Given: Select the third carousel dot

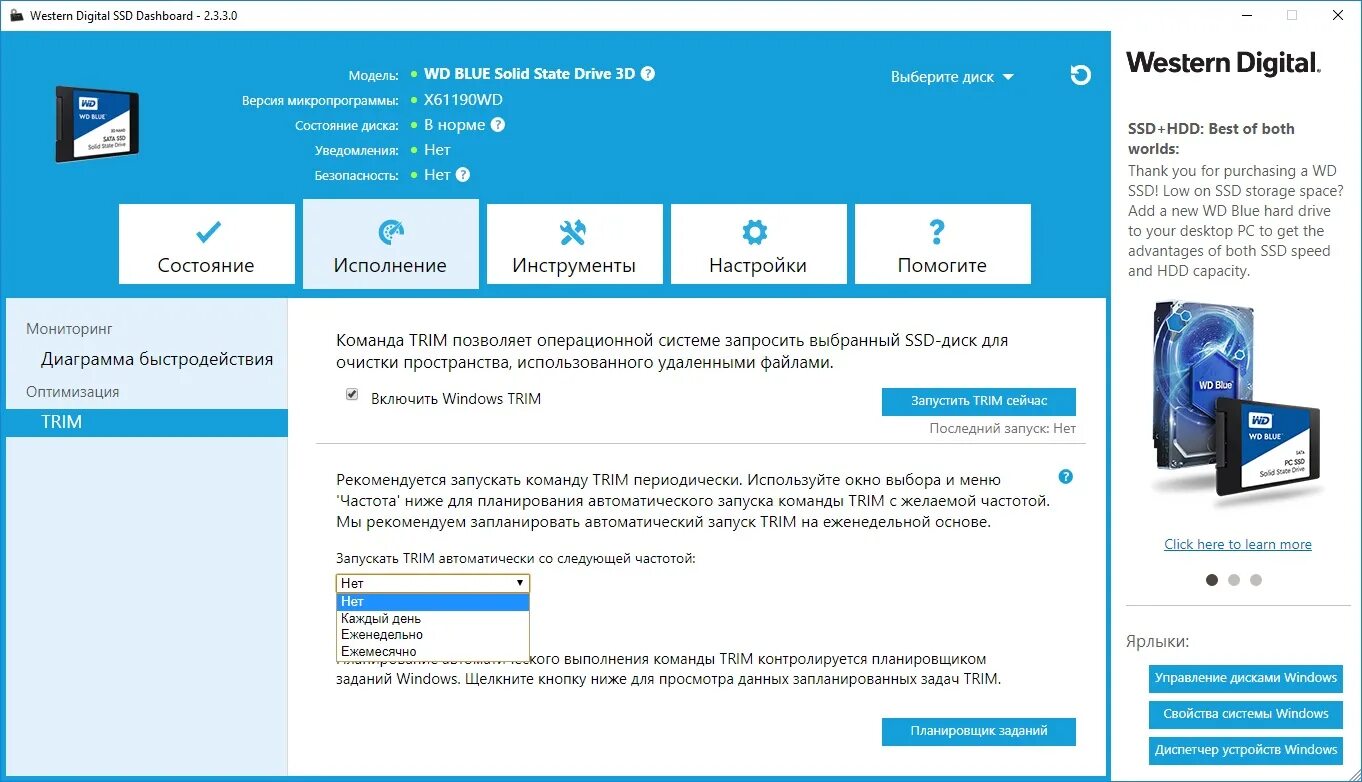Looking at the screenshot, I should tap(1256, 580).
